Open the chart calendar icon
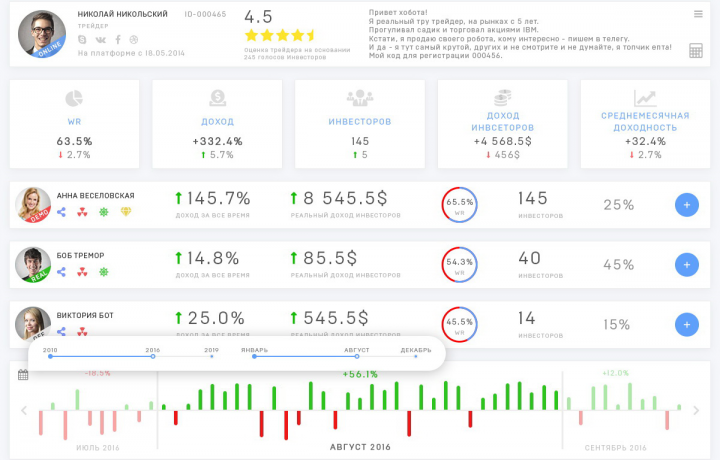720x460 pixels. tap(23, 375)
